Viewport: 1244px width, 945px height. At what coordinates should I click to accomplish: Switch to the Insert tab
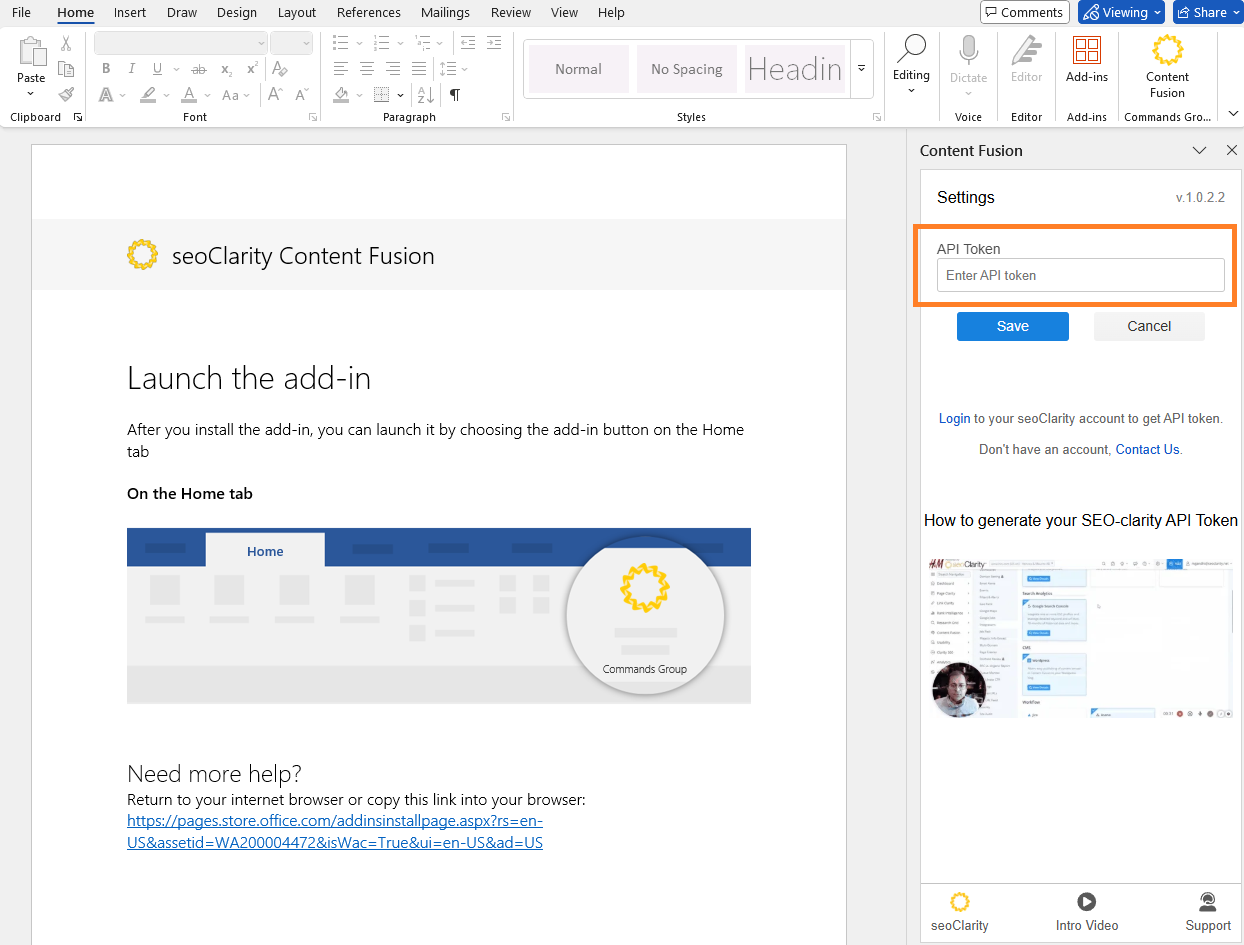[130, 13]
